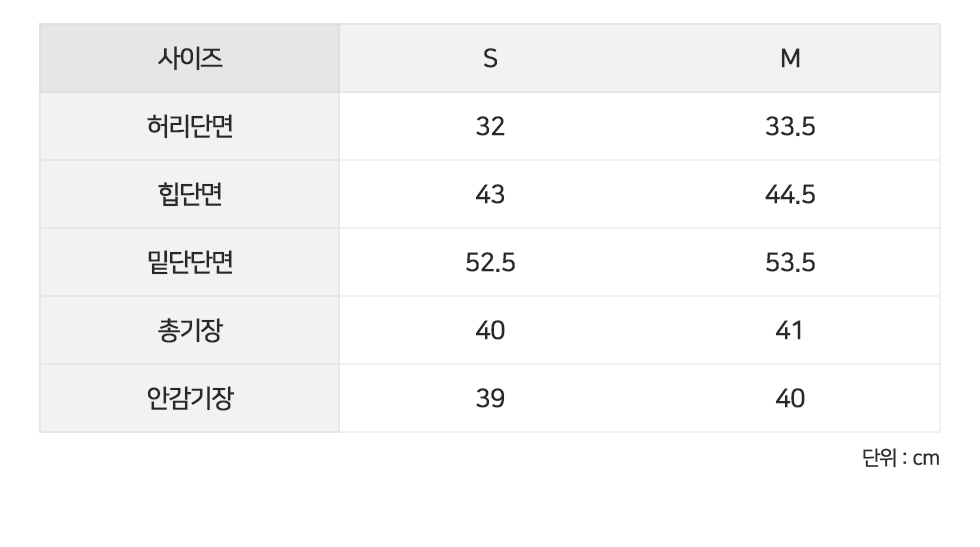Select the S size column header
Image resolution: width=980 pixels, height=547 pixels.
coord(490,59)
